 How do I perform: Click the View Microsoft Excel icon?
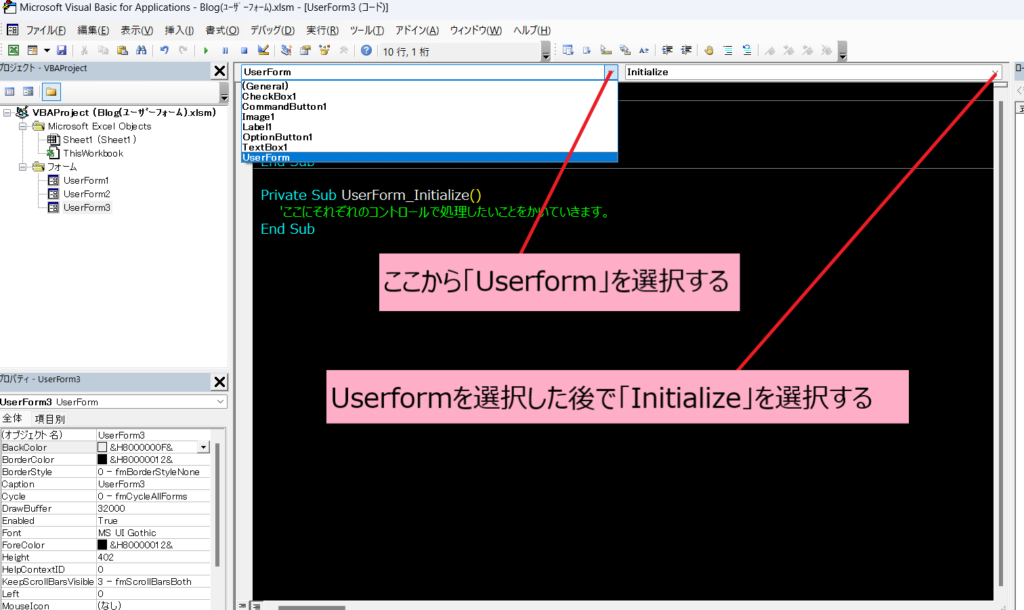(x=14, y=49)
